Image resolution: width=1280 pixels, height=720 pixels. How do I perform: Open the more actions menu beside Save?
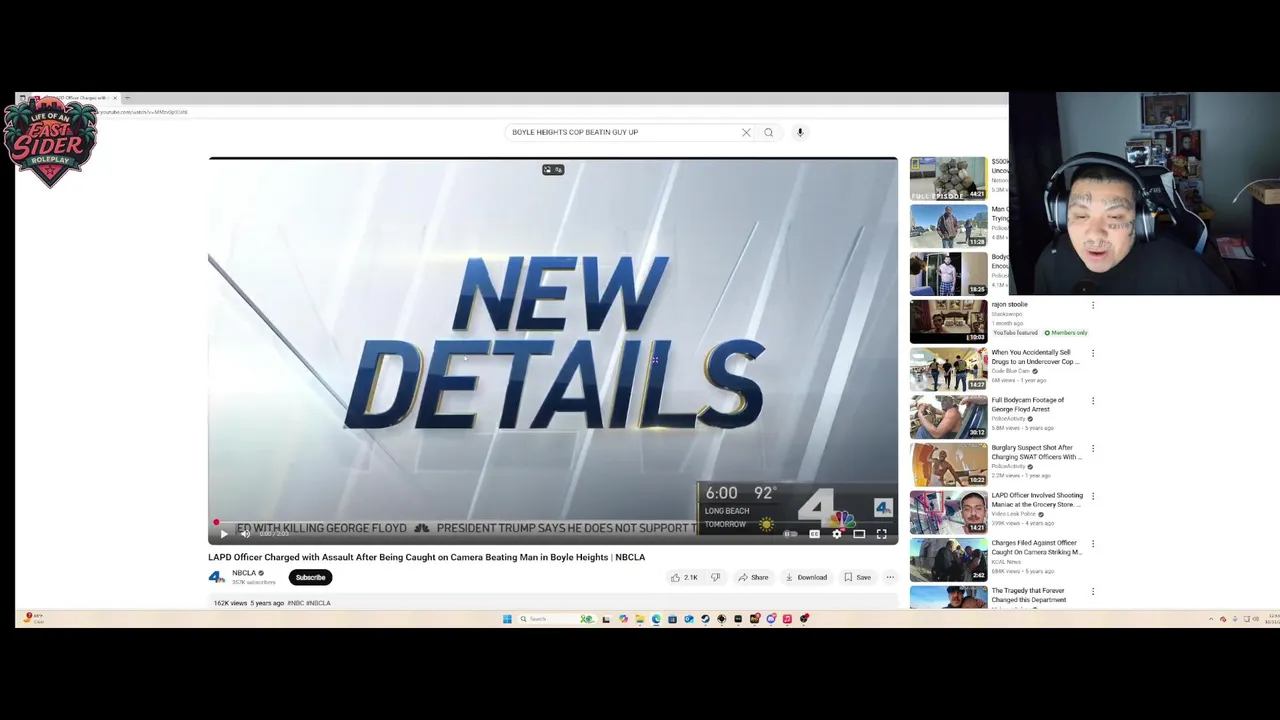pyautogui.click(x=890, y=577)
